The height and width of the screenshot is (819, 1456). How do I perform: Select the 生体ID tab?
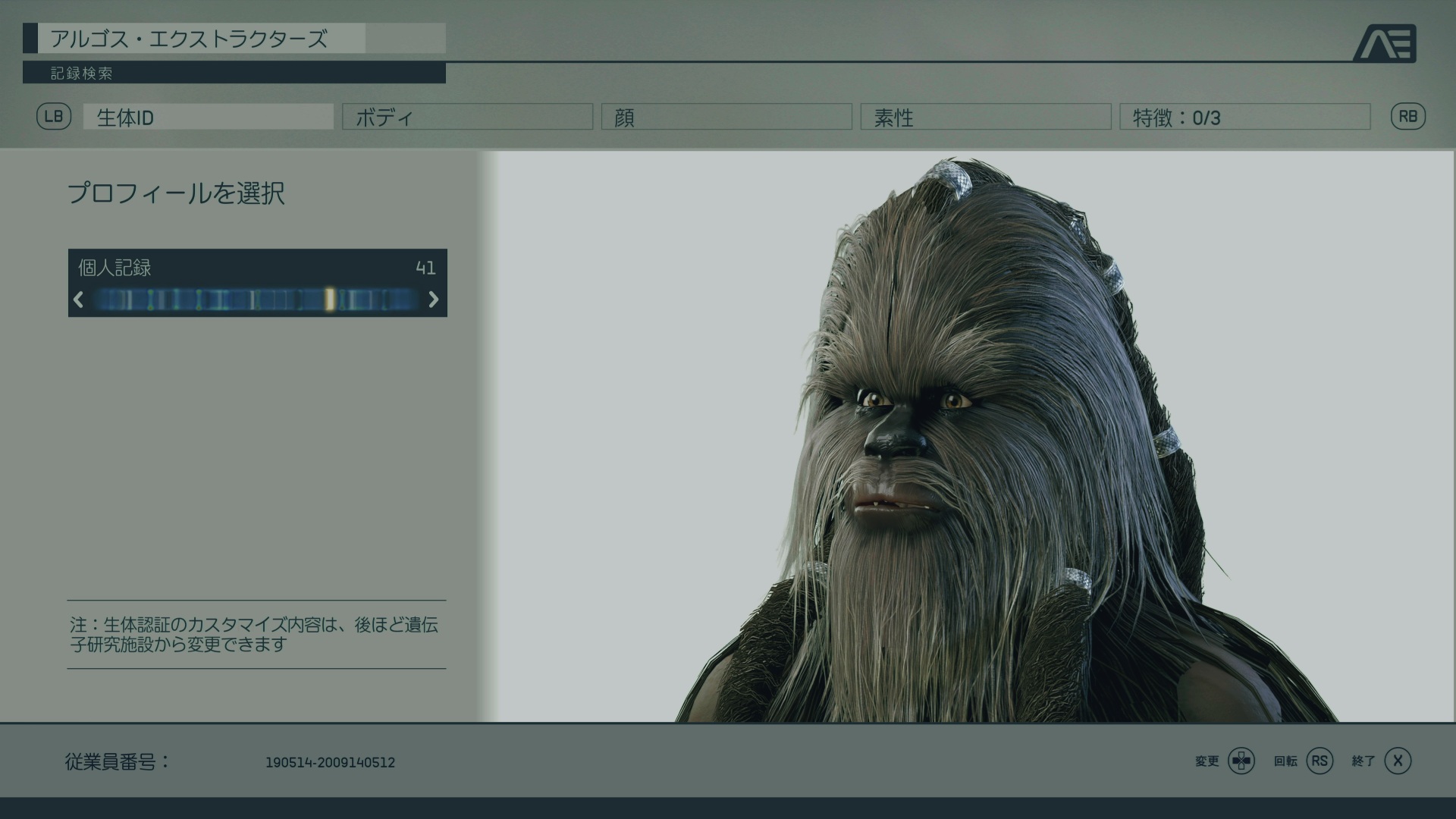click(x=209, y=117)
